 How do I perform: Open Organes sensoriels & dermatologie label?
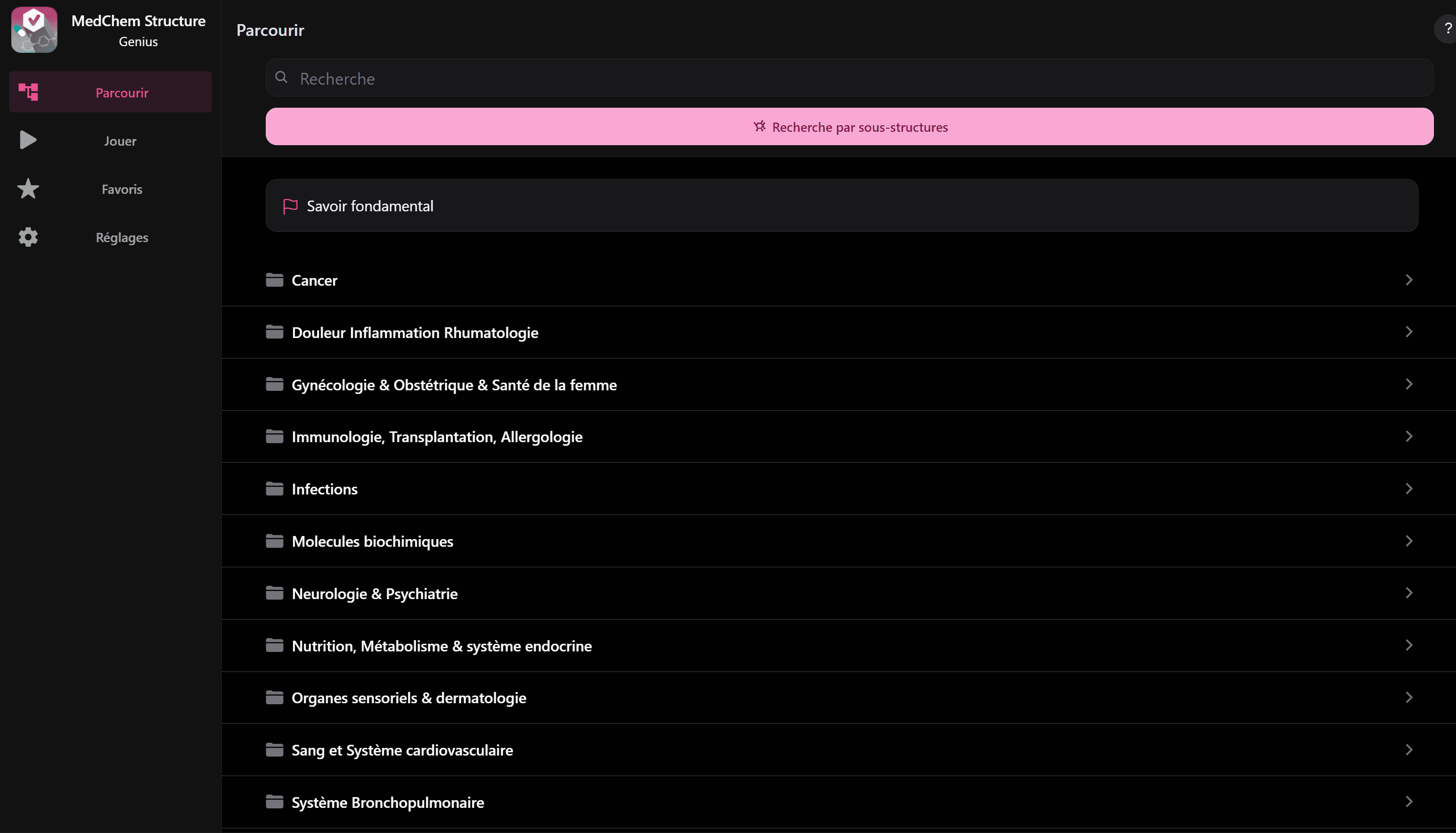coord(409,699)
